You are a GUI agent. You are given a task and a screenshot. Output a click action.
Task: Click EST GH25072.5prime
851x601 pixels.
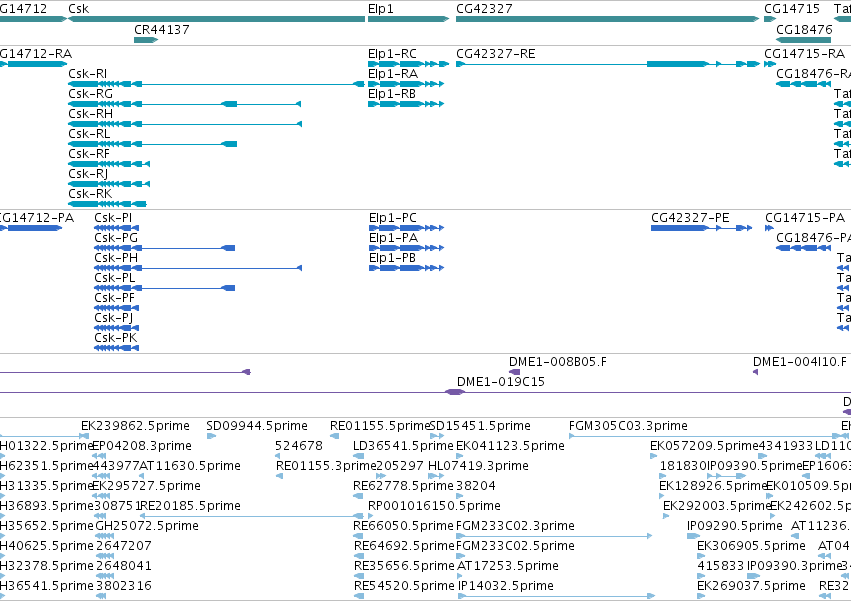click(x=147, y=526)
